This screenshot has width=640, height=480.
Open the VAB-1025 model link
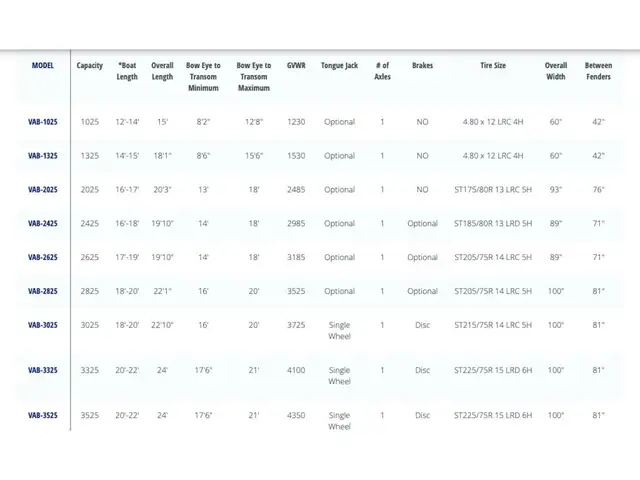click(x=43, y=122)
